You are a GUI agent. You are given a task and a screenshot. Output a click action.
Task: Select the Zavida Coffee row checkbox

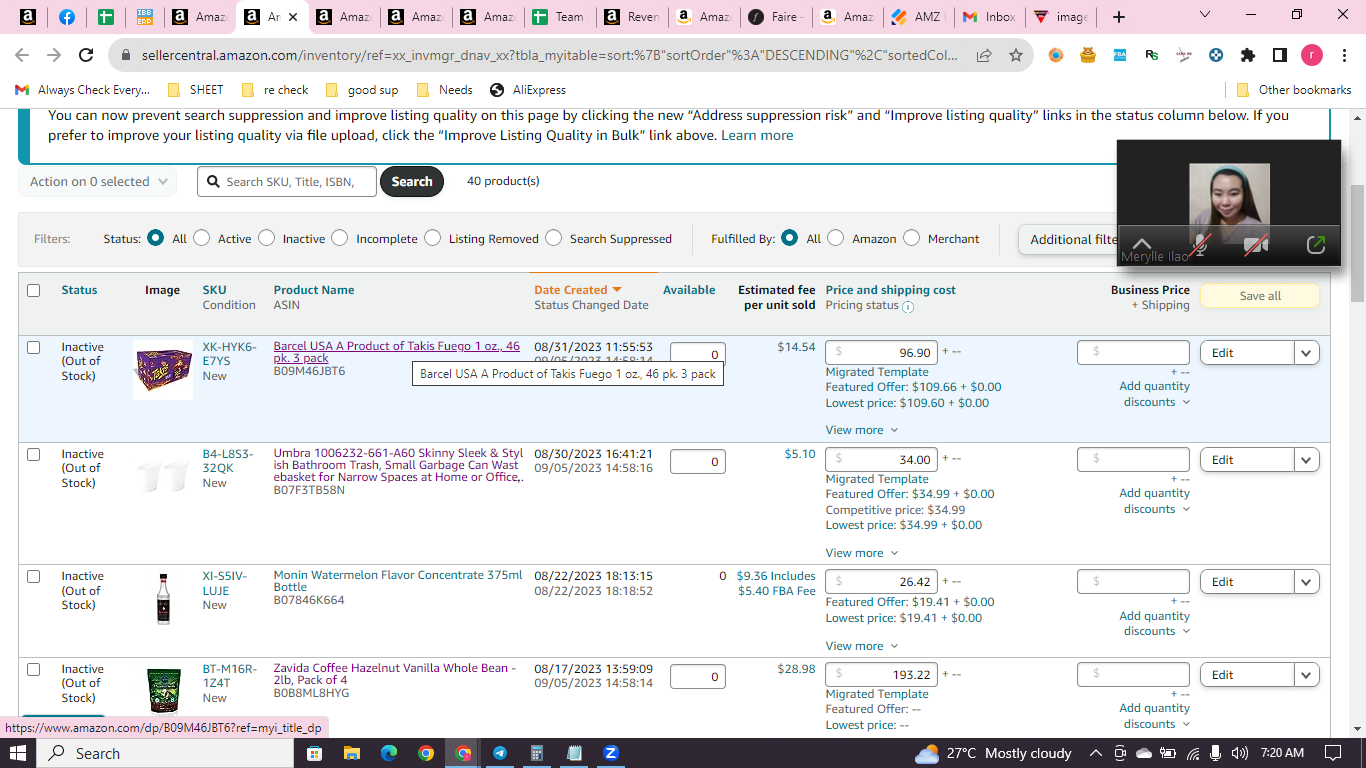[x=33, y=669]
